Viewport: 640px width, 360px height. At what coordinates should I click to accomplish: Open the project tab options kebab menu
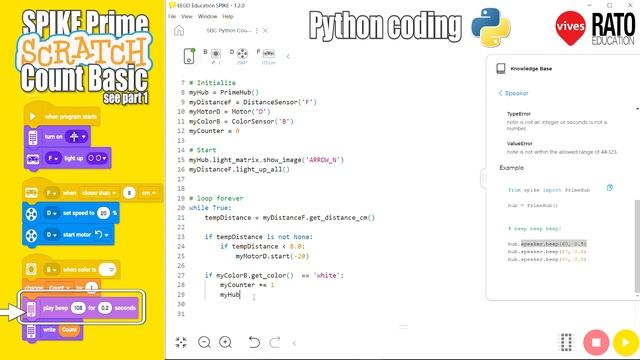[x=256, y=31]
